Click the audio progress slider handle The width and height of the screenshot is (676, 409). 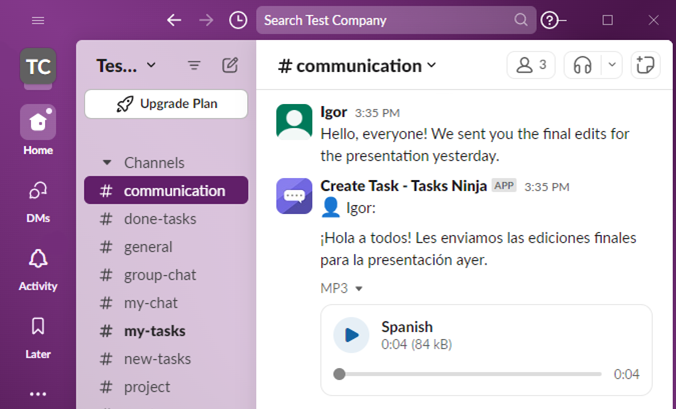339,374
